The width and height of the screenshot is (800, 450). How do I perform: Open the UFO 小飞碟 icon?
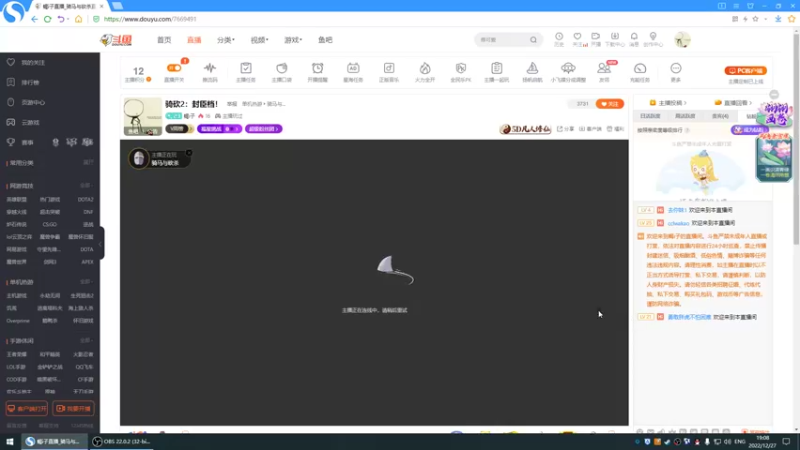pyautogui.click(x=568, y=68)
